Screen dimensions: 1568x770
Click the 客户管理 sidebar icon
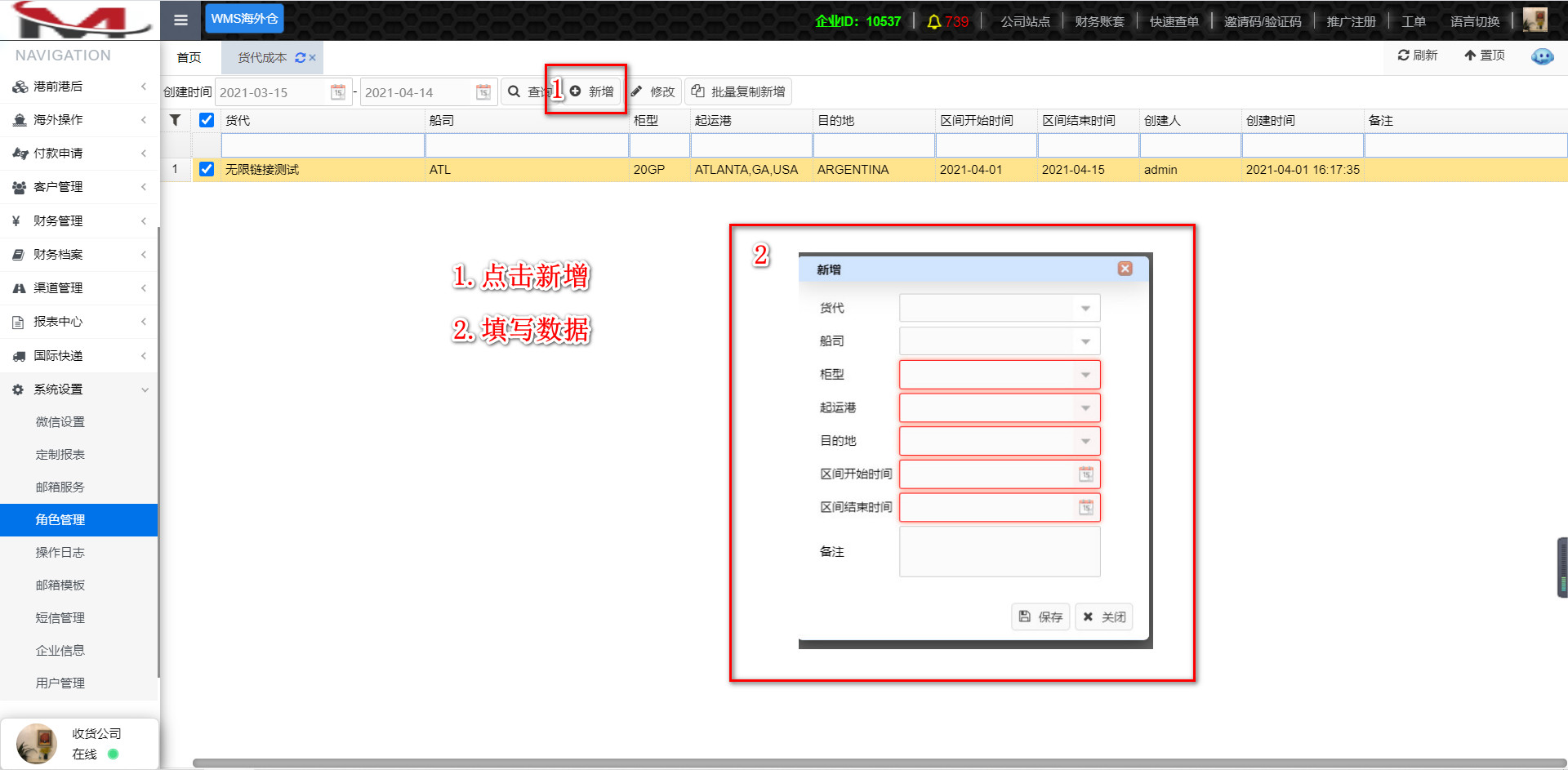(x=20, y=187)
